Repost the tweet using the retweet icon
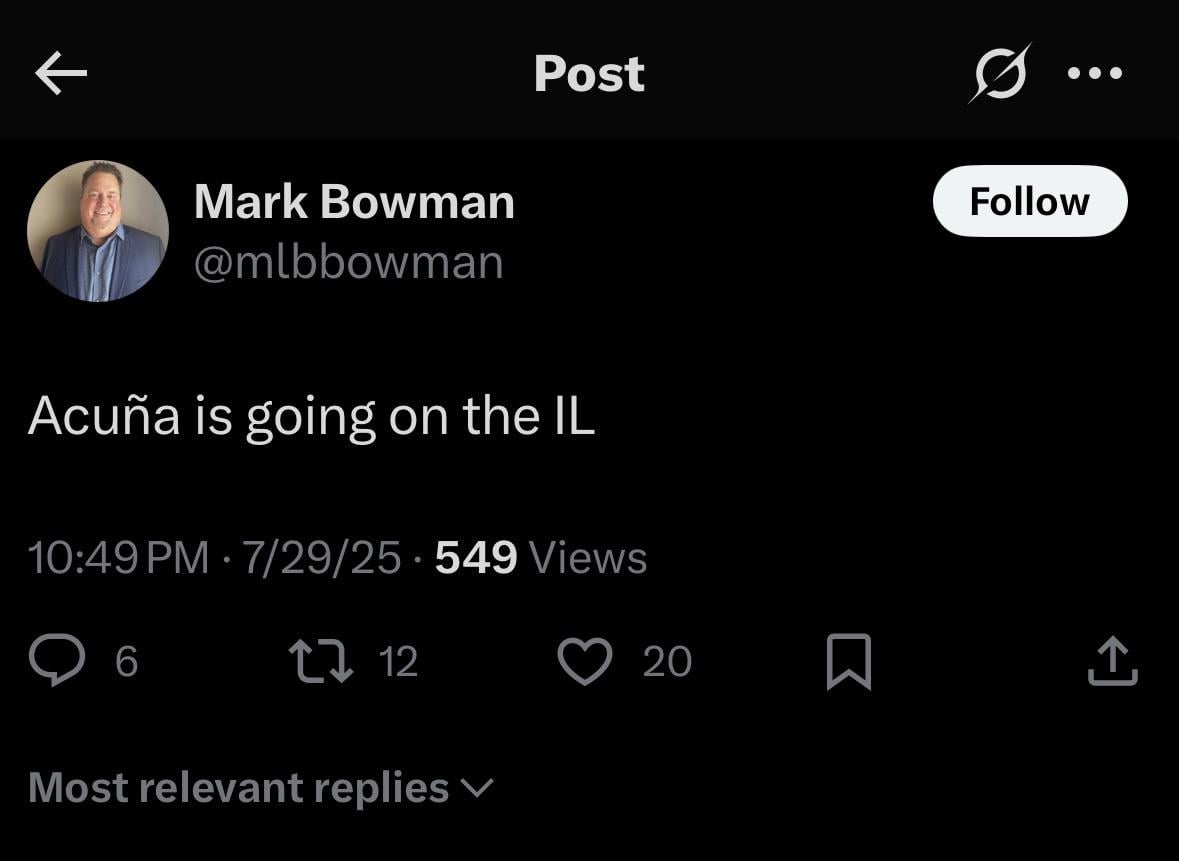Image resolution: width=1179 pixels, height=861 pixels. [x=322, y=660]
